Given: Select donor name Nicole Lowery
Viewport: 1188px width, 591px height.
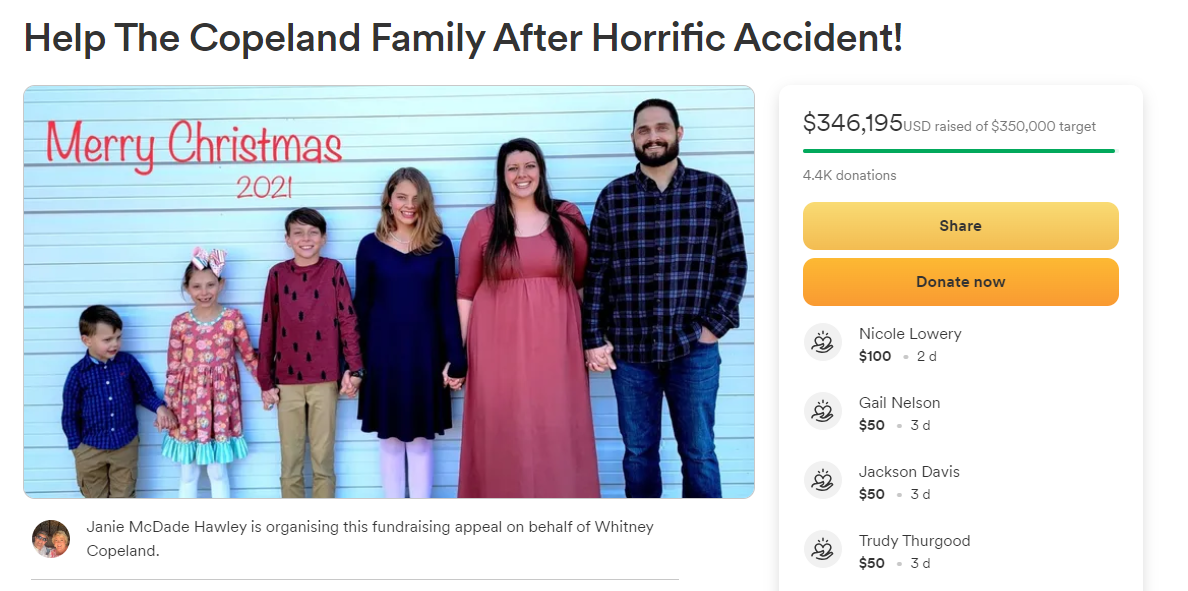Looking at the screenshot, I should click(909, 333).
